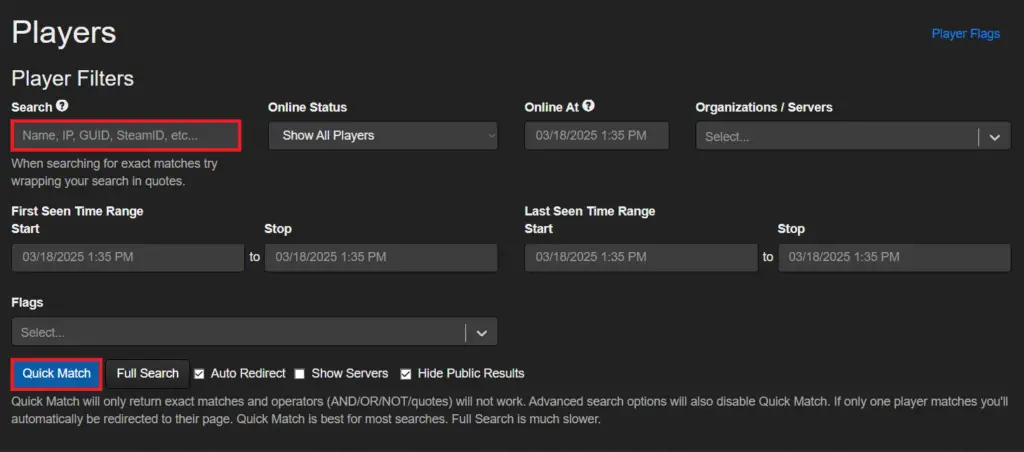Click the First Seen Start date field
The height and width of the screenshot is (452, 1024).
tap(128, 257)
